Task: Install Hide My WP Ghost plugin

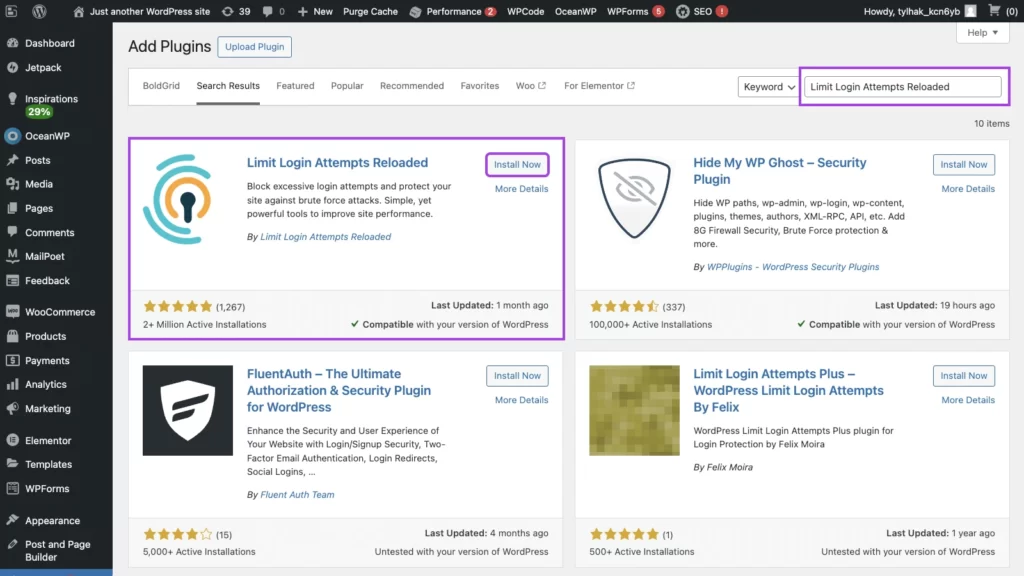Action: (964, 165)
